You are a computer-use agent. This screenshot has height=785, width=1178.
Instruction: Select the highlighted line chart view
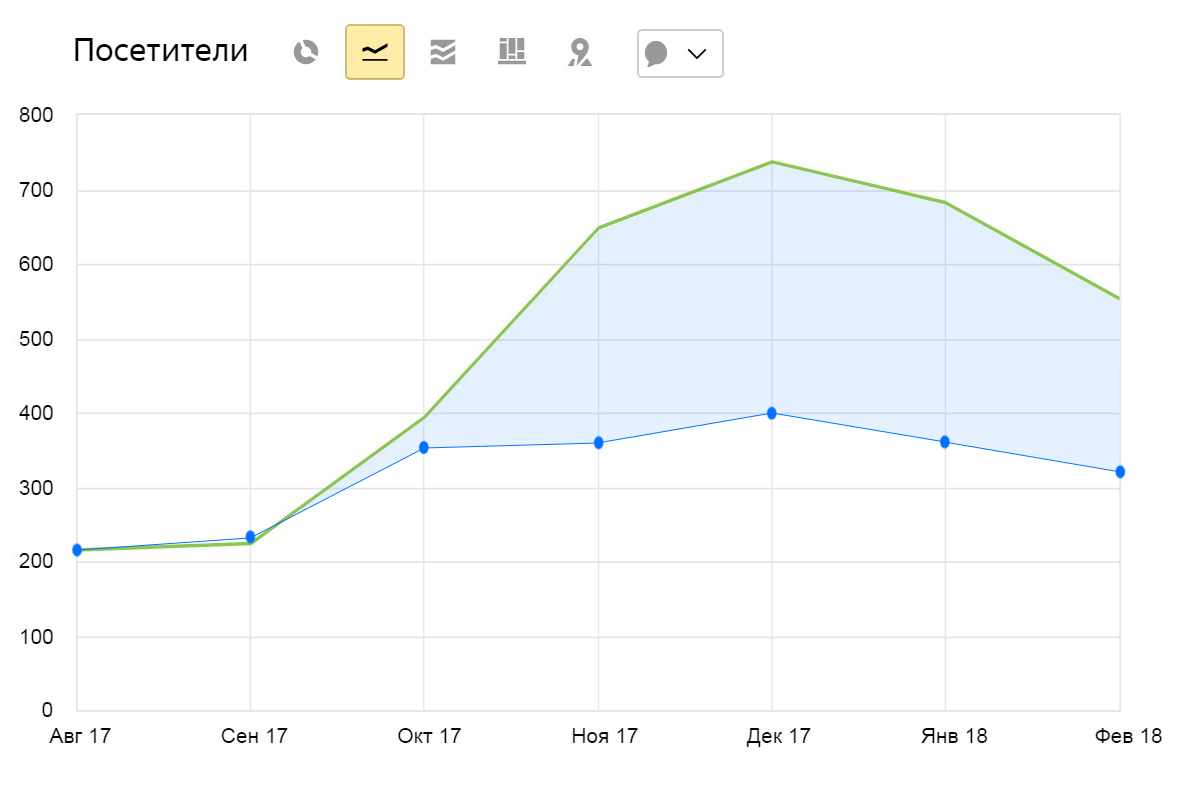(x=375, y=52)
